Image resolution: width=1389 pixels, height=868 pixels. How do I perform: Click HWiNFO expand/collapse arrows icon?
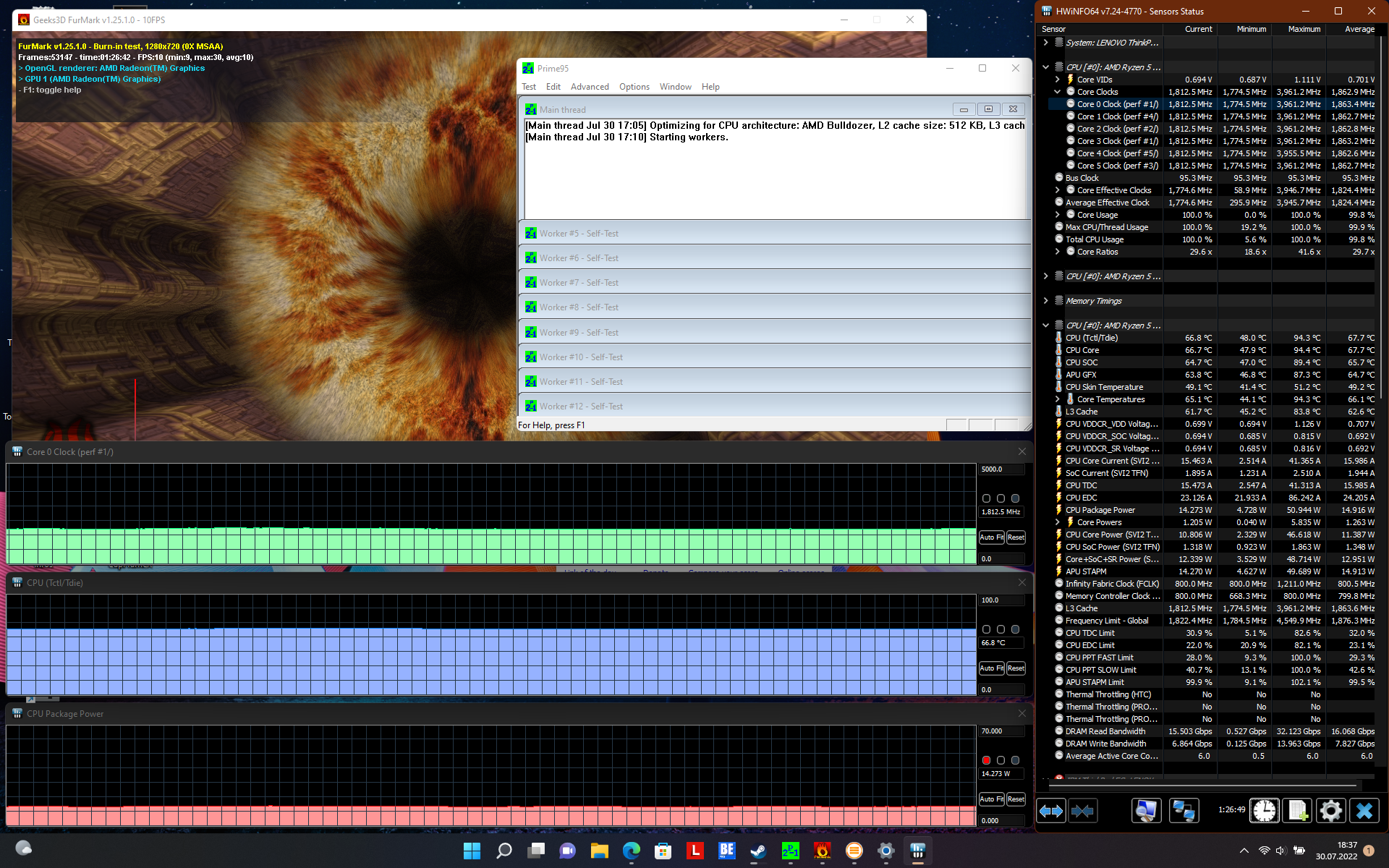tap(1051, 811)
